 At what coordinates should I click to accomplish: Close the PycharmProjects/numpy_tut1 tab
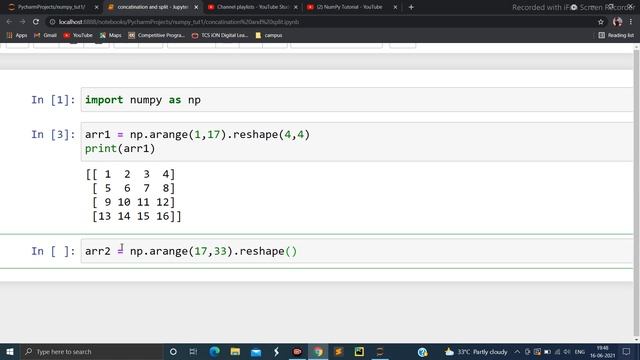[x=96, y=7]
